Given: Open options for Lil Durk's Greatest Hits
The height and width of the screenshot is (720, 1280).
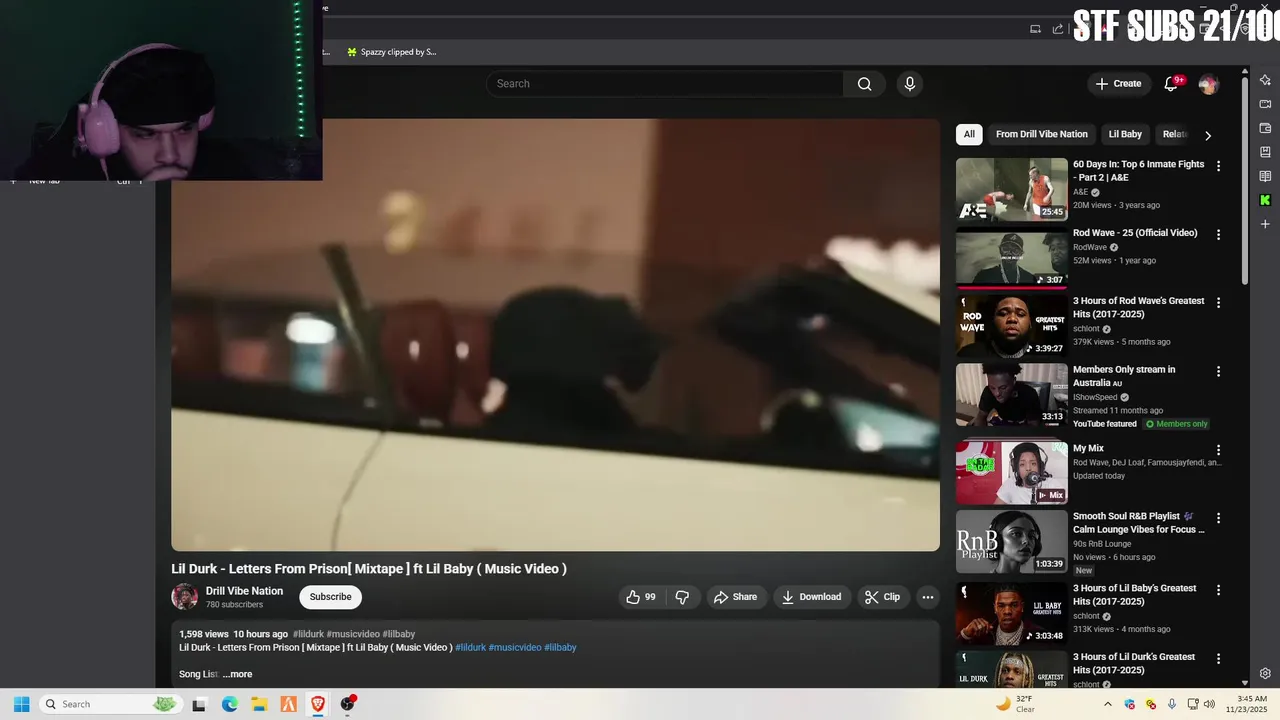Looking at the screenshot, I should pos(1218,659).
